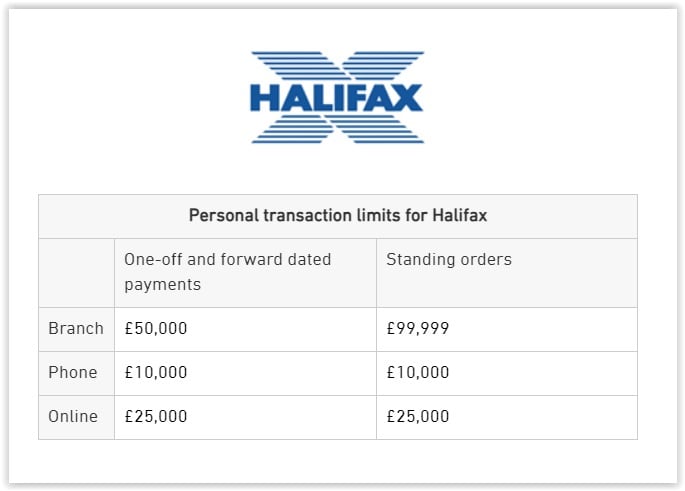Click the table title 'Personal transaction limits for Halifax'
Viewport: 685px width, 491px height.
(x=338, y=215)
